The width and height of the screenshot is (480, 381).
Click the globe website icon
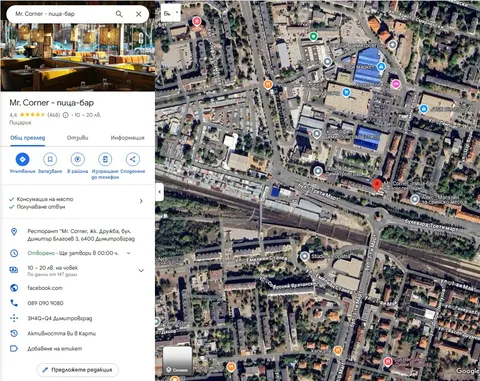[14, 288]
